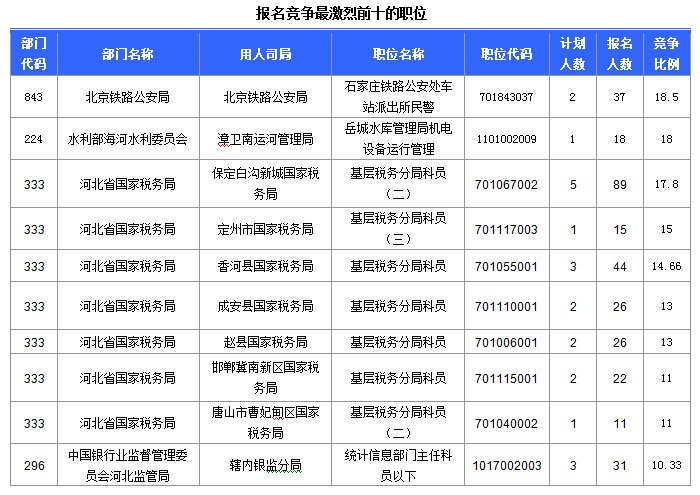
Task: Click competition ratio 14.66
Action: [667, 266]
